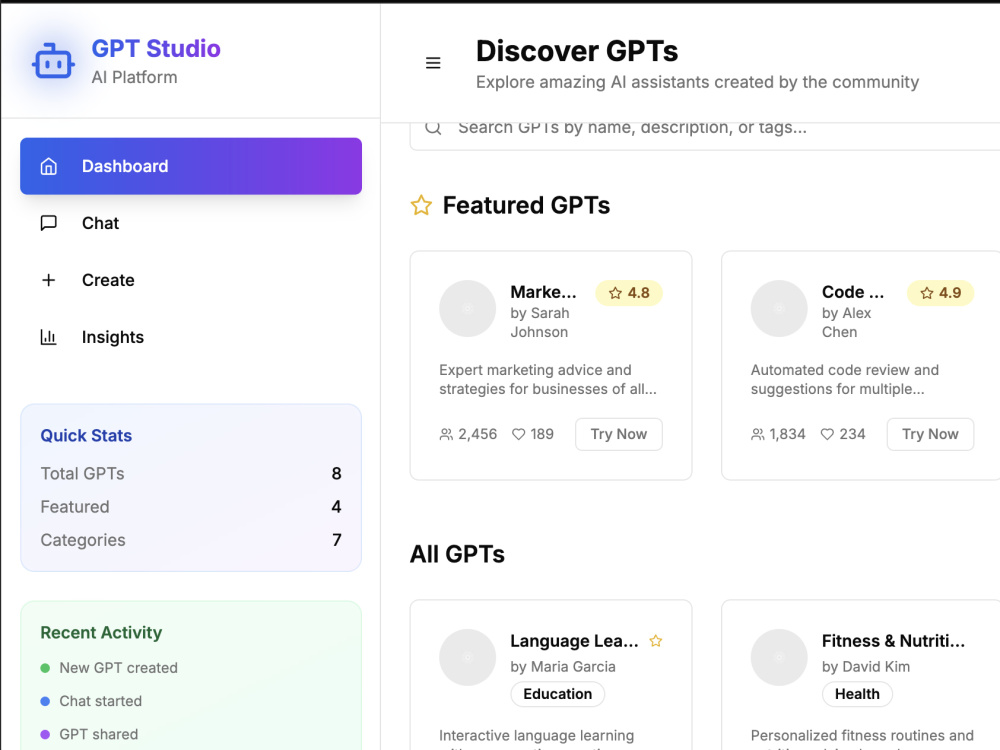This screenshot has width=1000, height=750.
Task: Toggle the hamburger menu icon
Action: 433,62
